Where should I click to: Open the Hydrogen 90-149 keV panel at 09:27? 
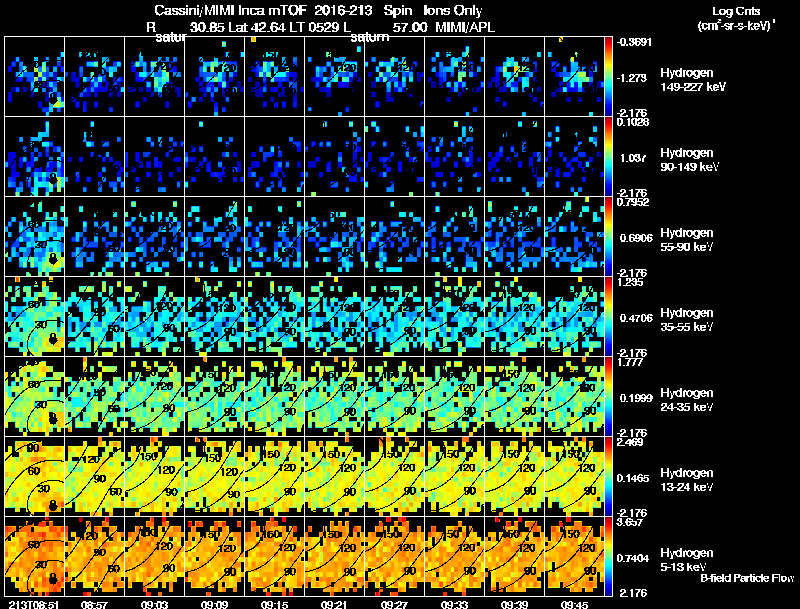coord(394,157)
